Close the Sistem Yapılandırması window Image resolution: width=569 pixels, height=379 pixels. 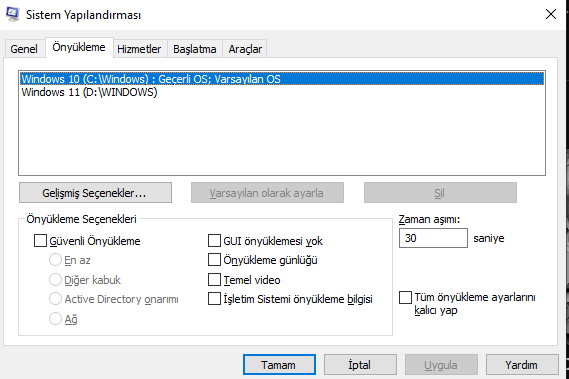click(x=550, y=14)
